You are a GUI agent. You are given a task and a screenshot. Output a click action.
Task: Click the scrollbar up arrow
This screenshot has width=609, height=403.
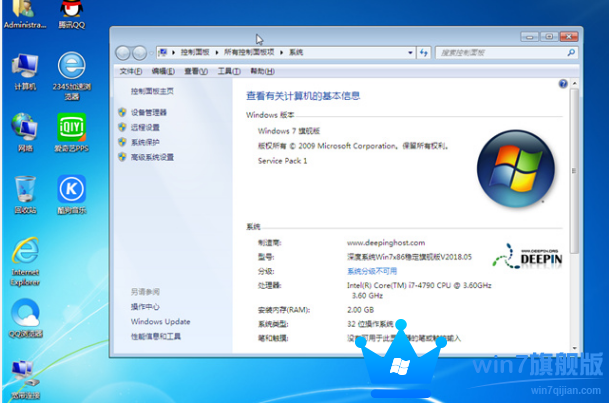click(574, 83)
